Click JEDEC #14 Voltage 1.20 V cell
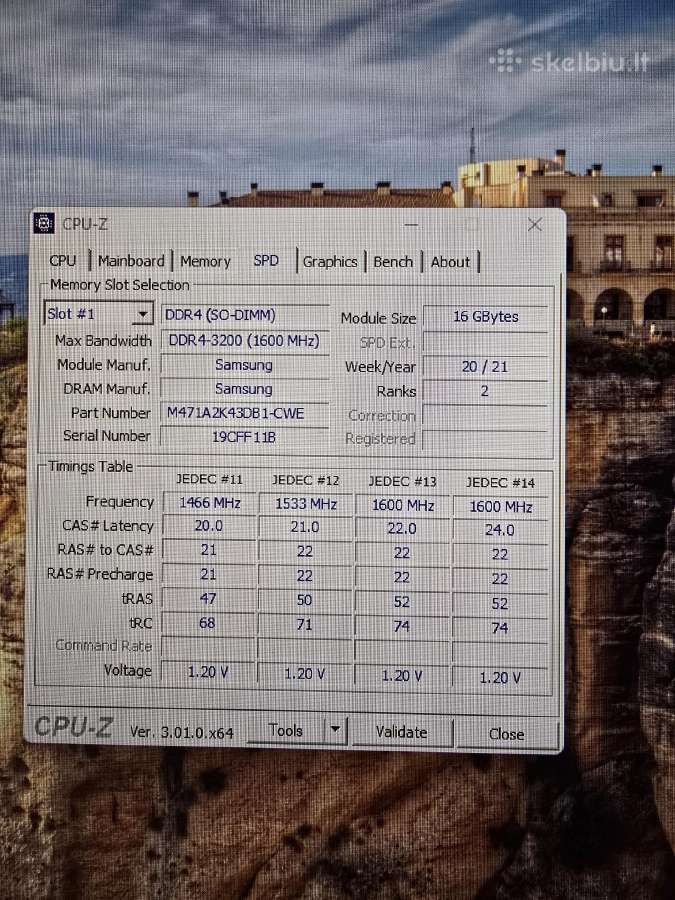675x900 pixels. [x=501, y=677]
